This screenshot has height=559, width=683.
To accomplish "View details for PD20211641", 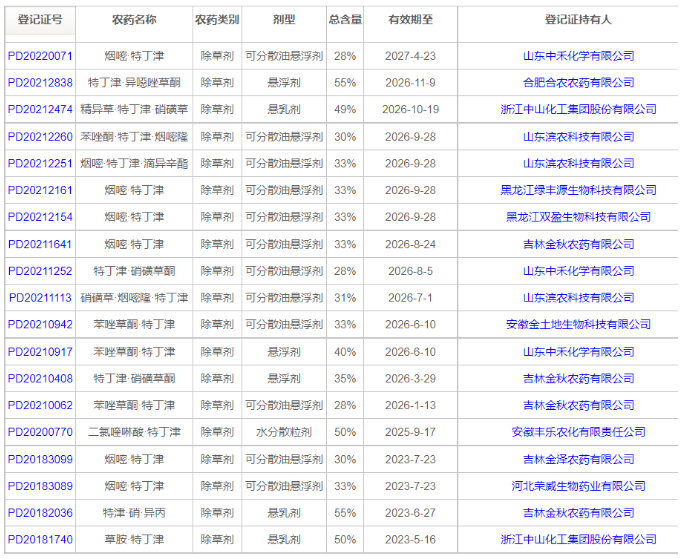I will click(40, 244).
